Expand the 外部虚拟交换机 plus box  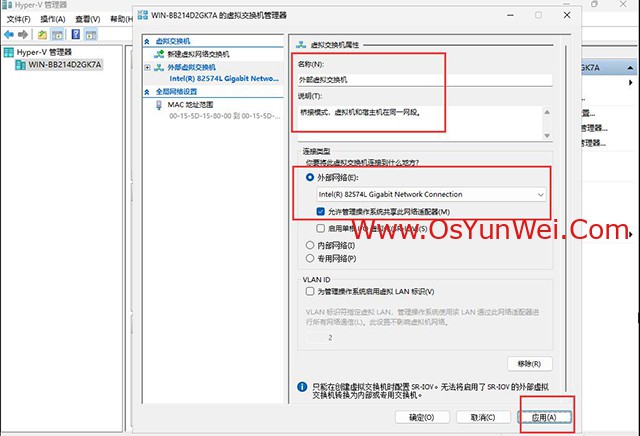point(147,67)
